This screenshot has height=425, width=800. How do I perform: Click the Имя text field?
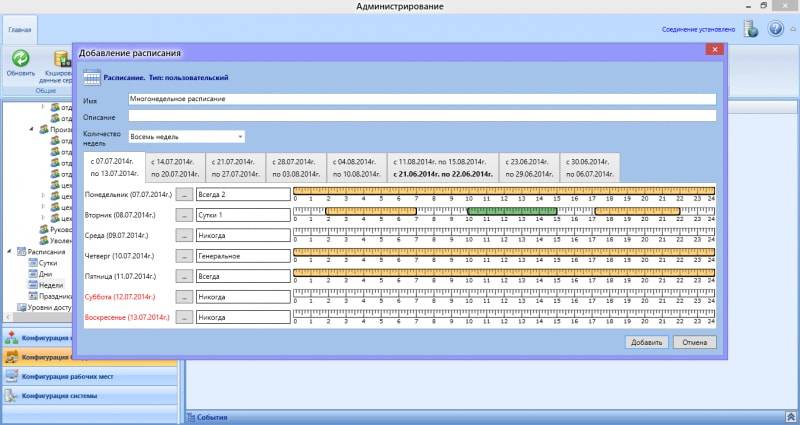(421, 99)
